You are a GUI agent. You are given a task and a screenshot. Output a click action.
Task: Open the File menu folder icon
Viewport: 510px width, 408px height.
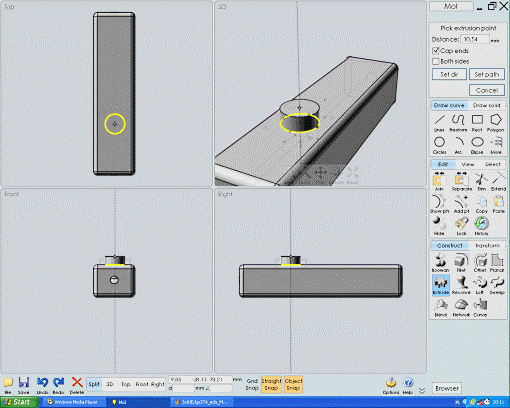click(x=8, y=385)
